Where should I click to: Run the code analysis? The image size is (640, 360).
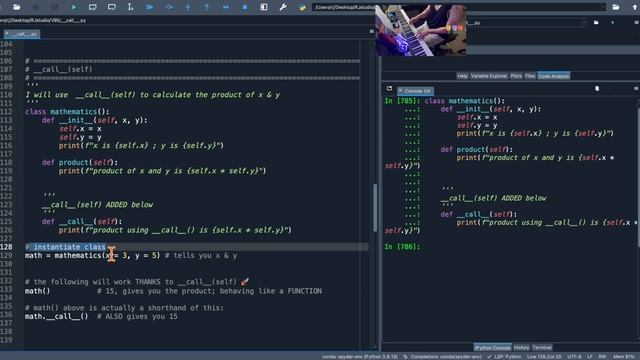[613, 22]
